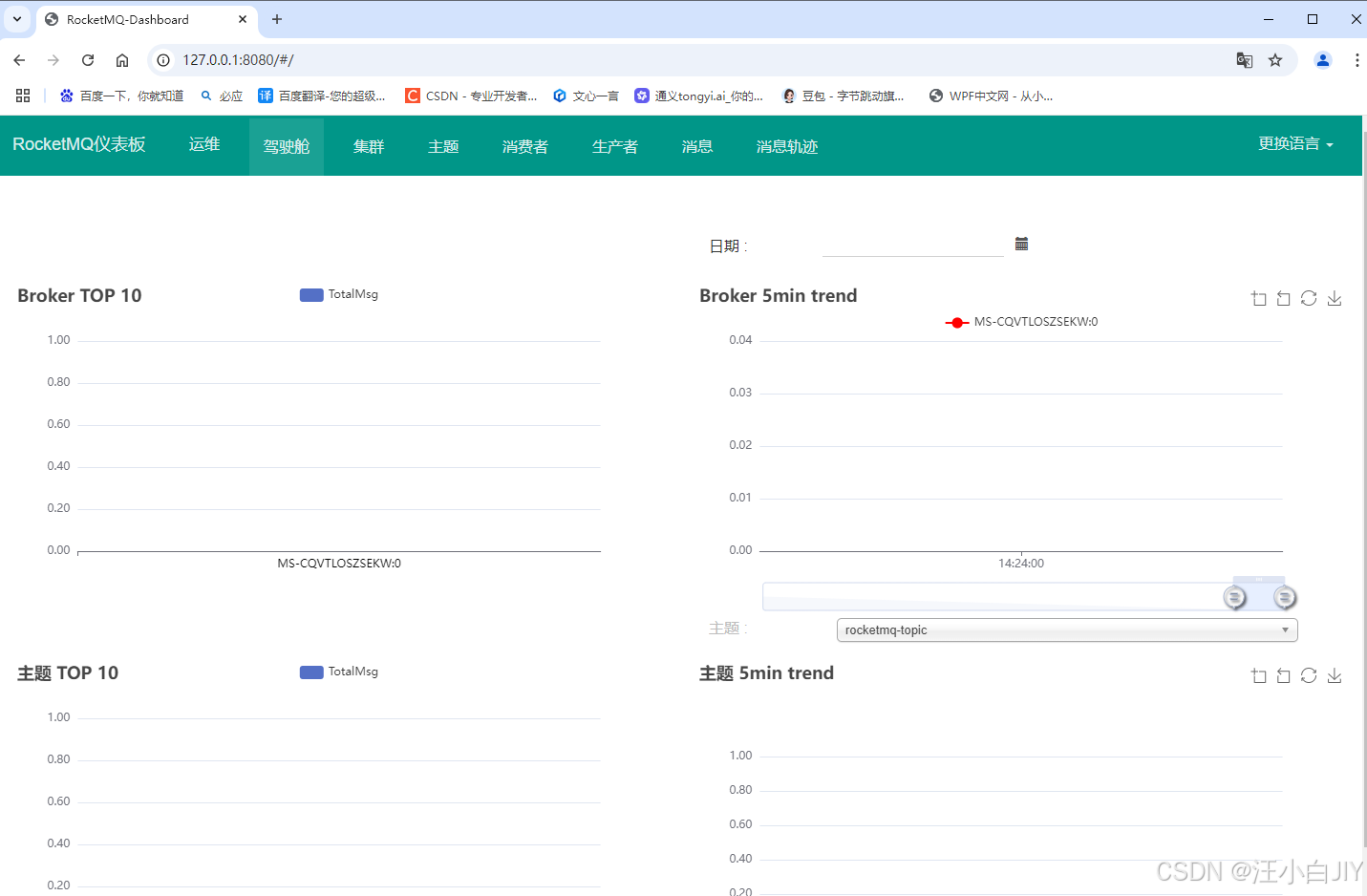Open the CSDN bookmark link
1367x896 pixels.
tap(470, 95)
